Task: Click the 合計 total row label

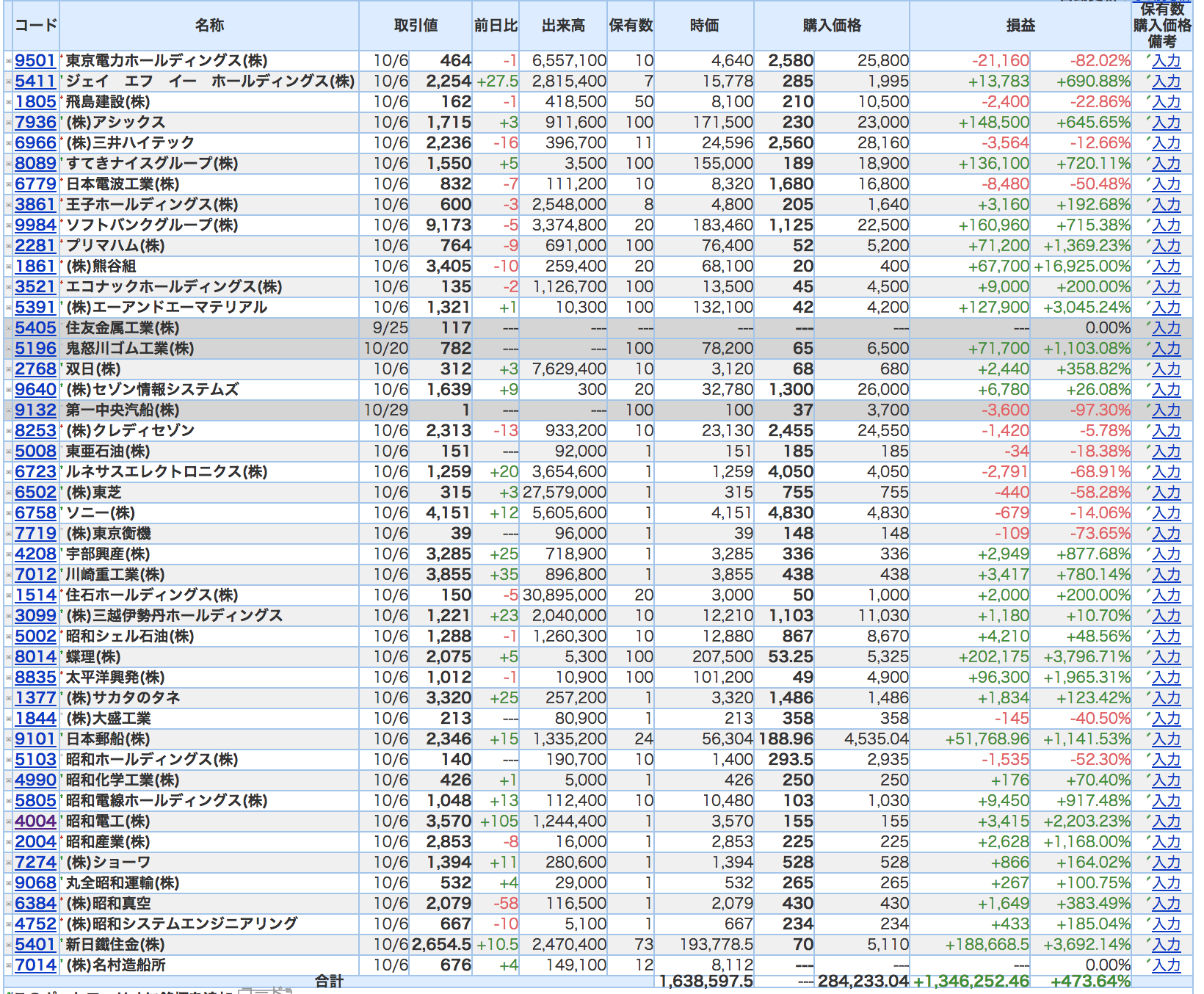Action: 329,981
